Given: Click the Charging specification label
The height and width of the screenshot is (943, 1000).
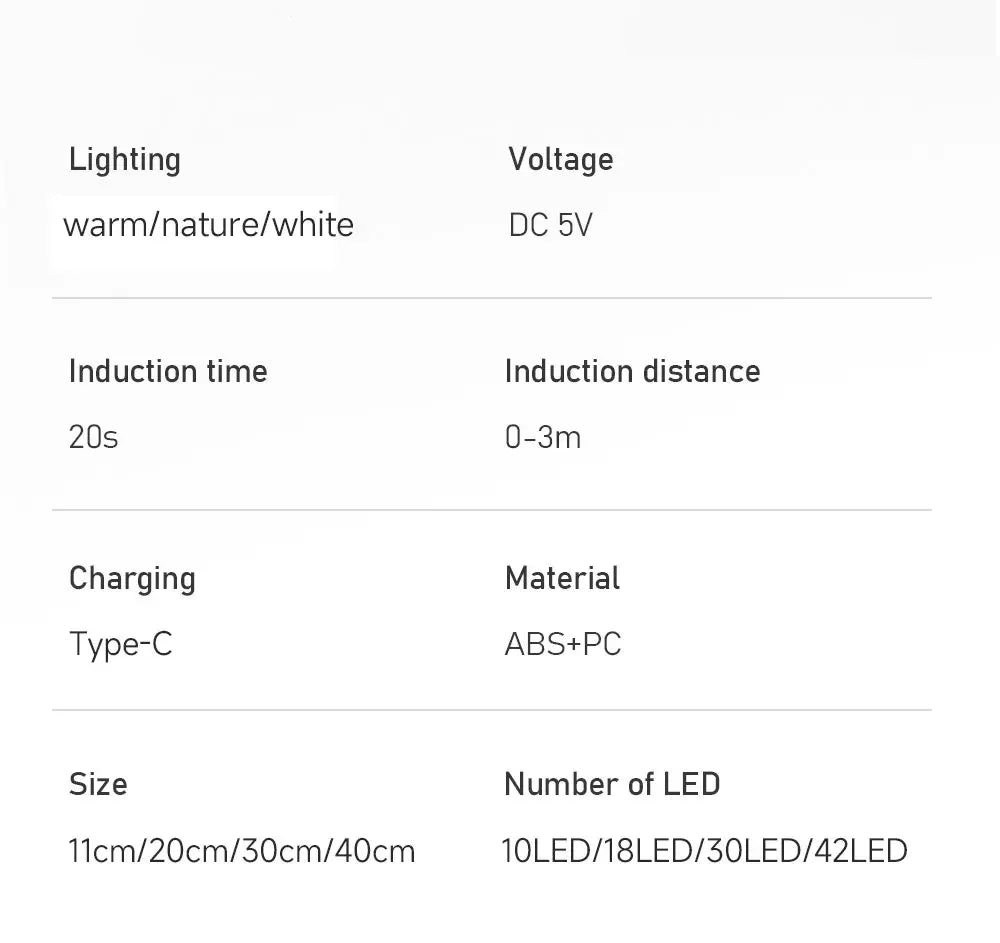Looking at the screenshot, I should tap(132, 579).
